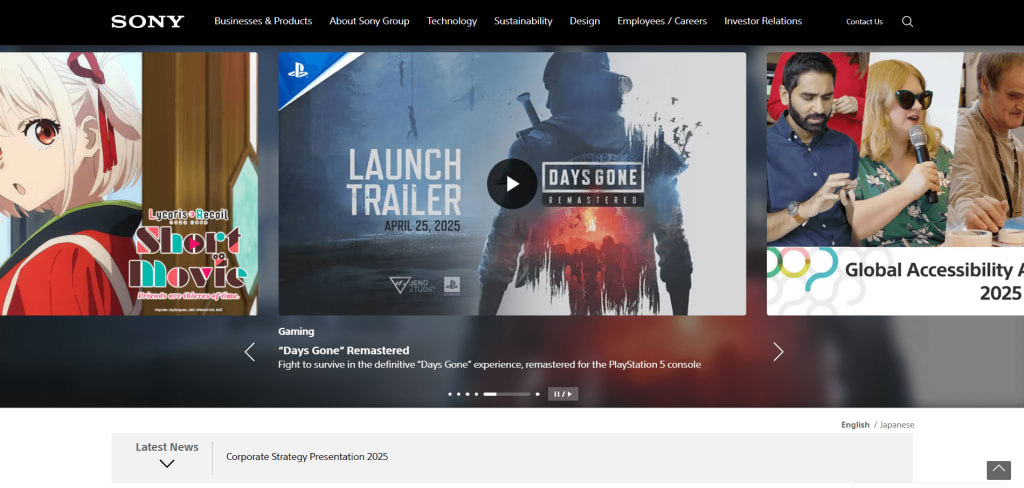1024x488 pixels.
Task: Select the English language link
Action: pyautogui.click(x=855, y=425)
